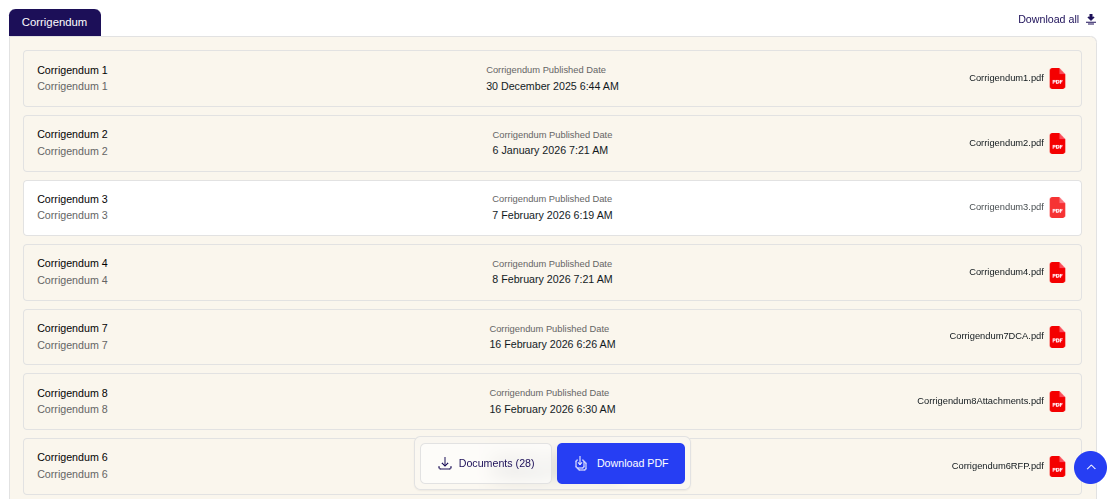
Task: Select the bold Corrigendum 3 title
Action: click(72, 200)
